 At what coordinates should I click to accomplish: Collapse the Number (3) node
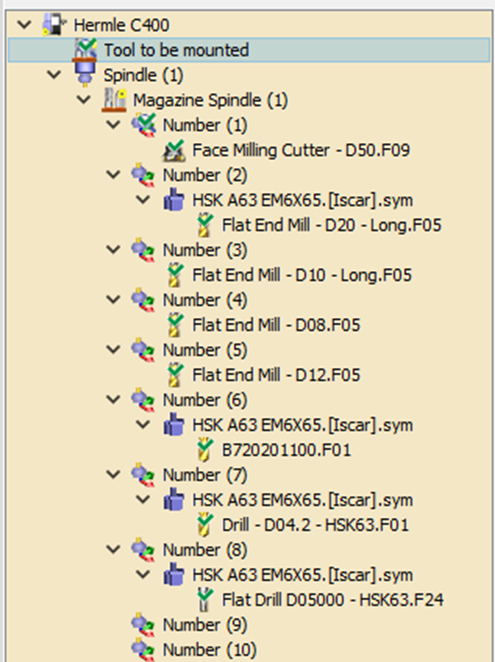(113, 250)
